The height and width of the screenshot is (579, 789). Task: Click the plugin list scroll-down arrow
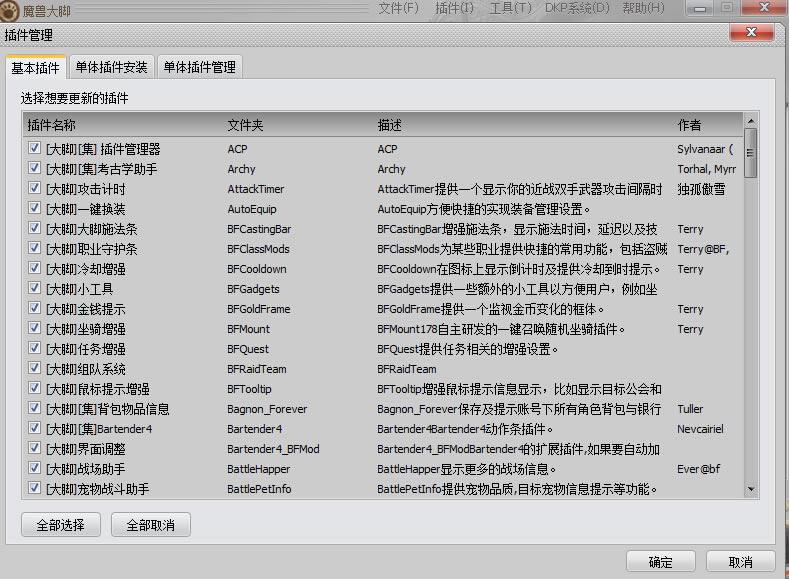[x=751, y=489]
